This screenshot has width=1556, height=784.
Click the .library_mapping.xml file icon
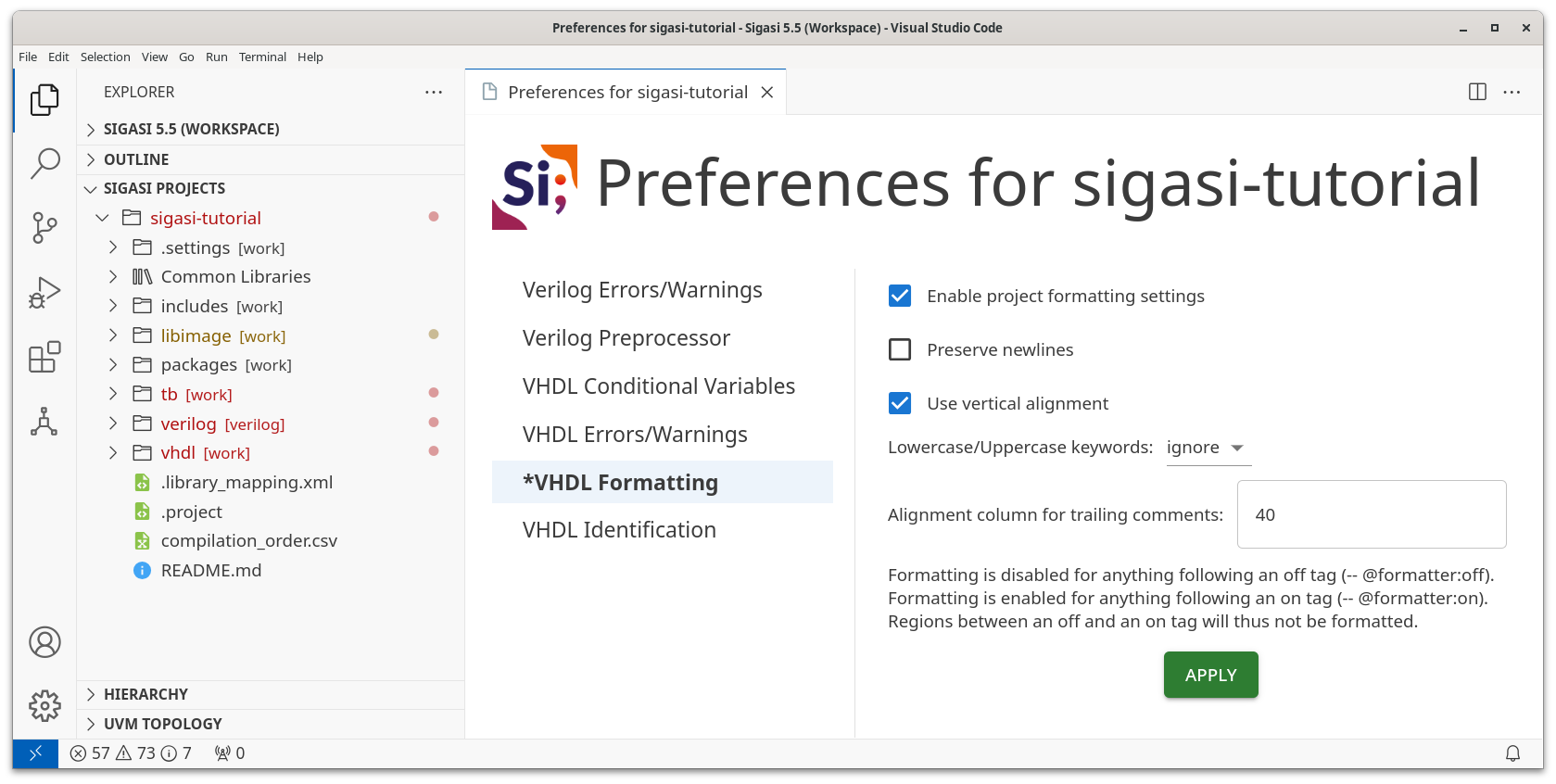[142, 483]
